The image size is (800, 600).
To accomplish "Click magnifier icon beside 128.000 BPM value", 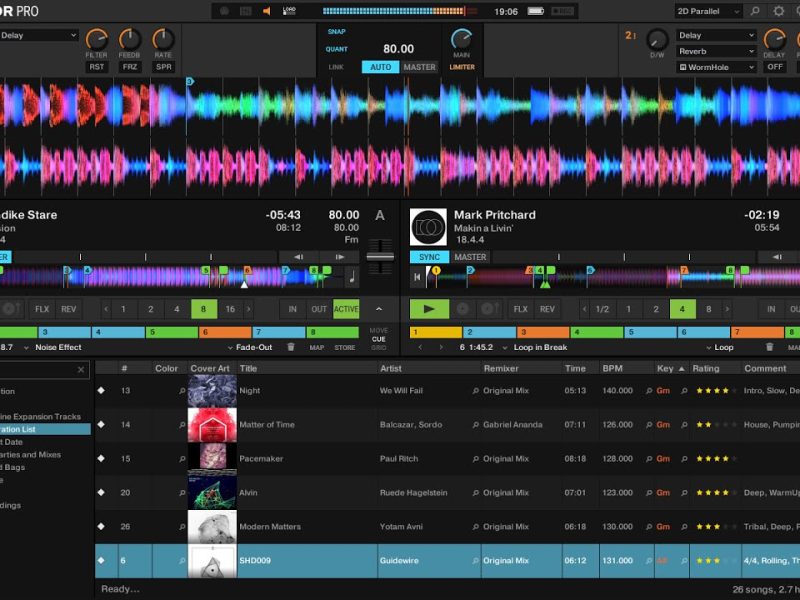I will click(x=649, y=459).
